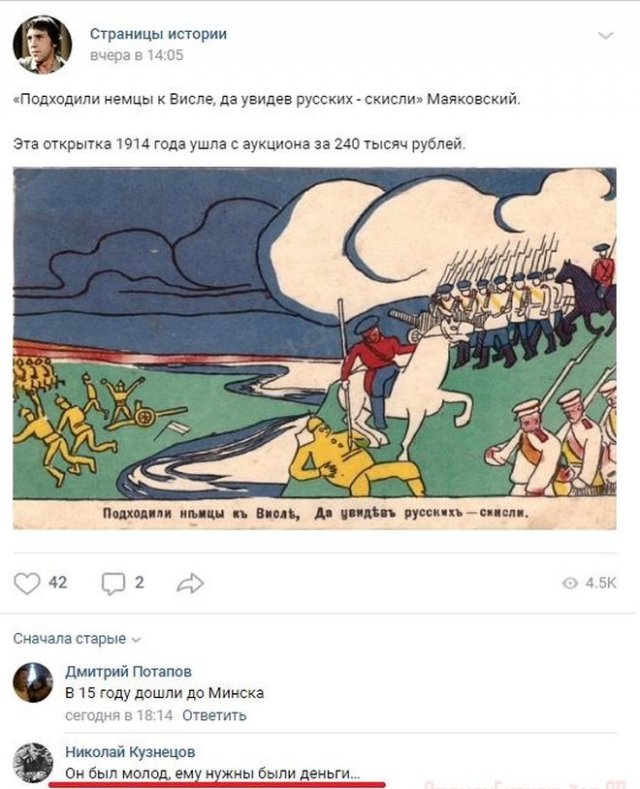This screenshot has width=640, height=789.
Task: Open the Страницы истории community link
Action: (x=158, y=34)
